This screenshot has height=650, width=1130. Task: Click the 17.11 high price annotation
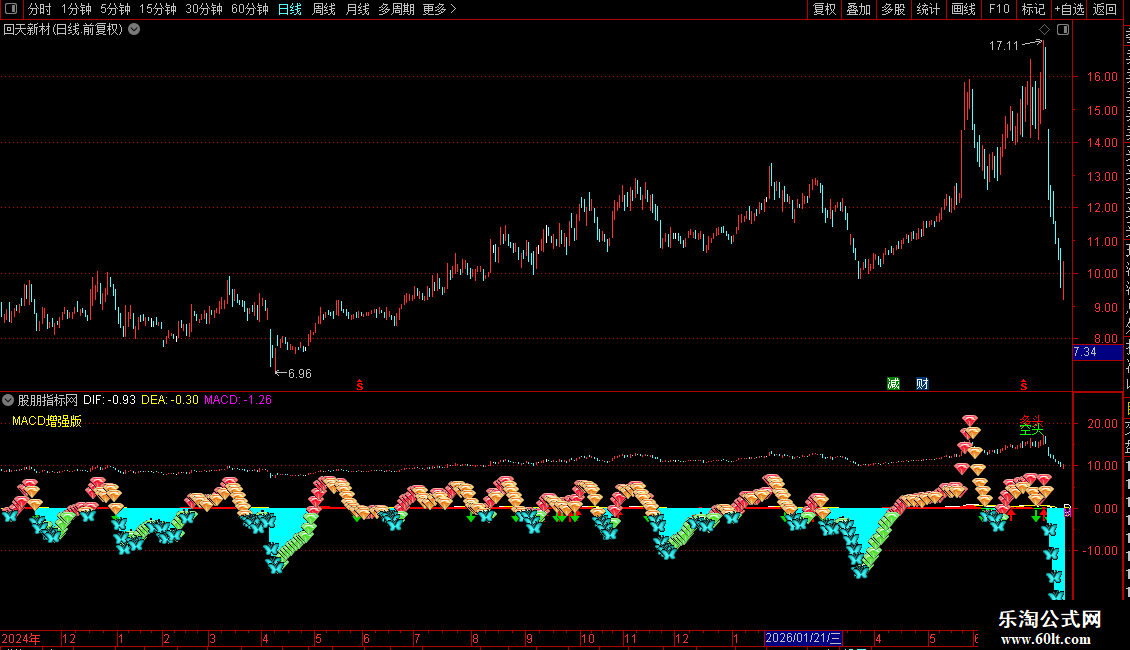click(x=1004, y=46)
